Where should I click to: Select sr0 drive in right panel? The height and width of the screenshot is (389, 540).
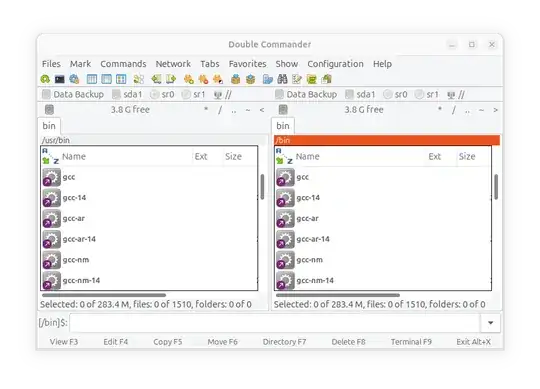click(396, 94)
